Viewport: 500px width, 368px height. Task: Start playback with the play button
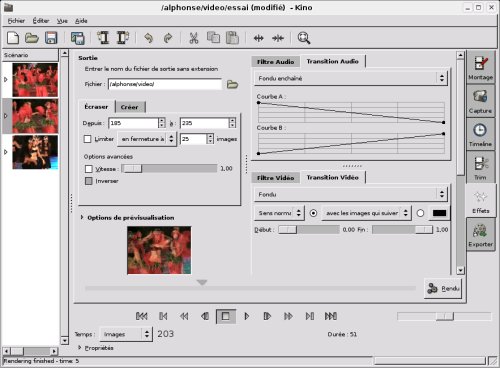click(x=247, y=316)
